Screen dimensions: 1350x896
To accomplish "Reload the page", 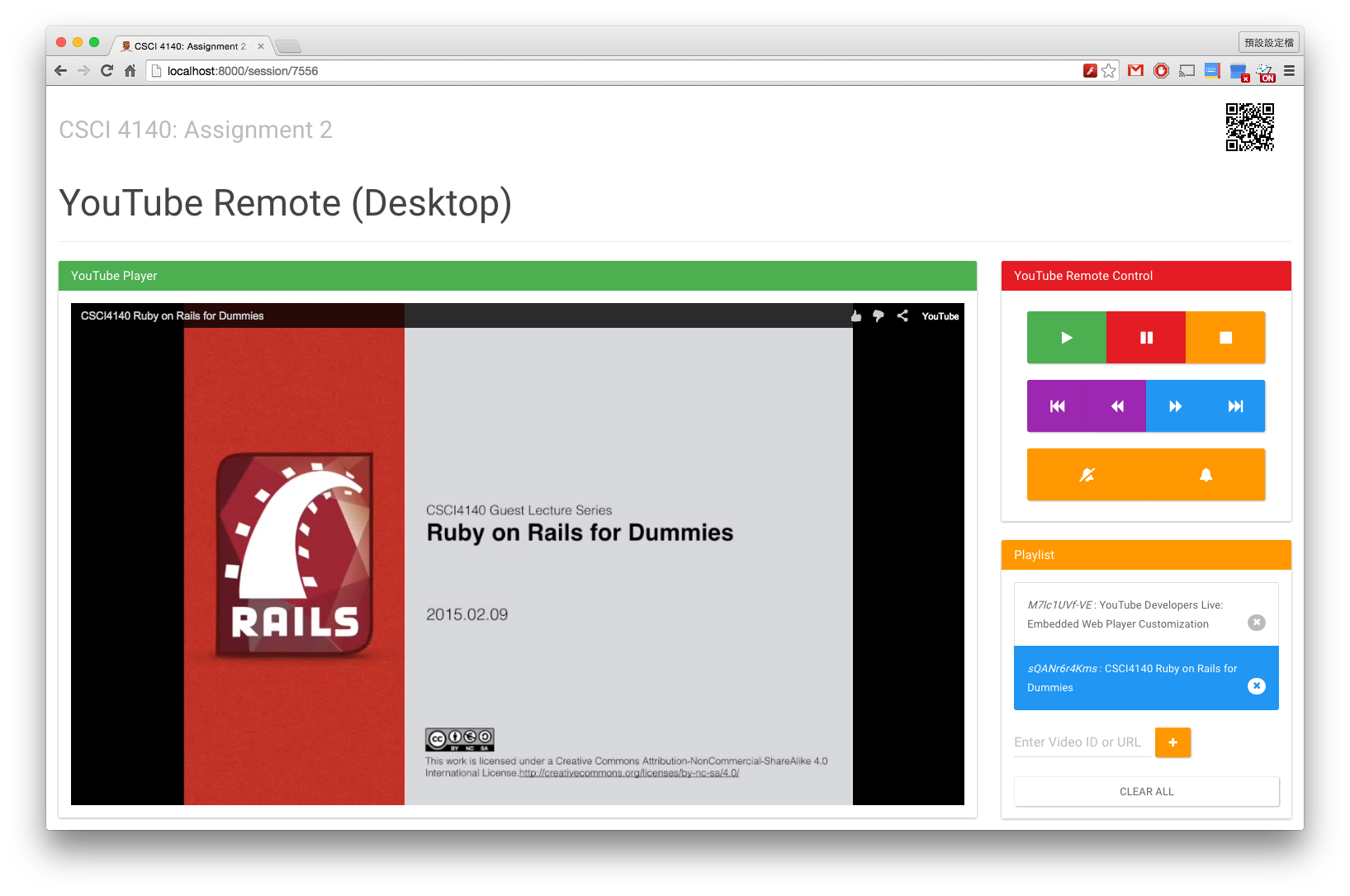I will (x=107, y=71).
